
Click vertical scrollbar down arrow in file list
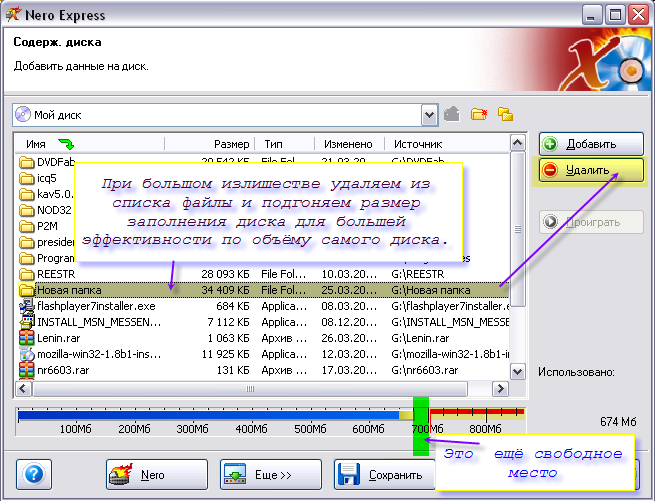click(518, 371)
